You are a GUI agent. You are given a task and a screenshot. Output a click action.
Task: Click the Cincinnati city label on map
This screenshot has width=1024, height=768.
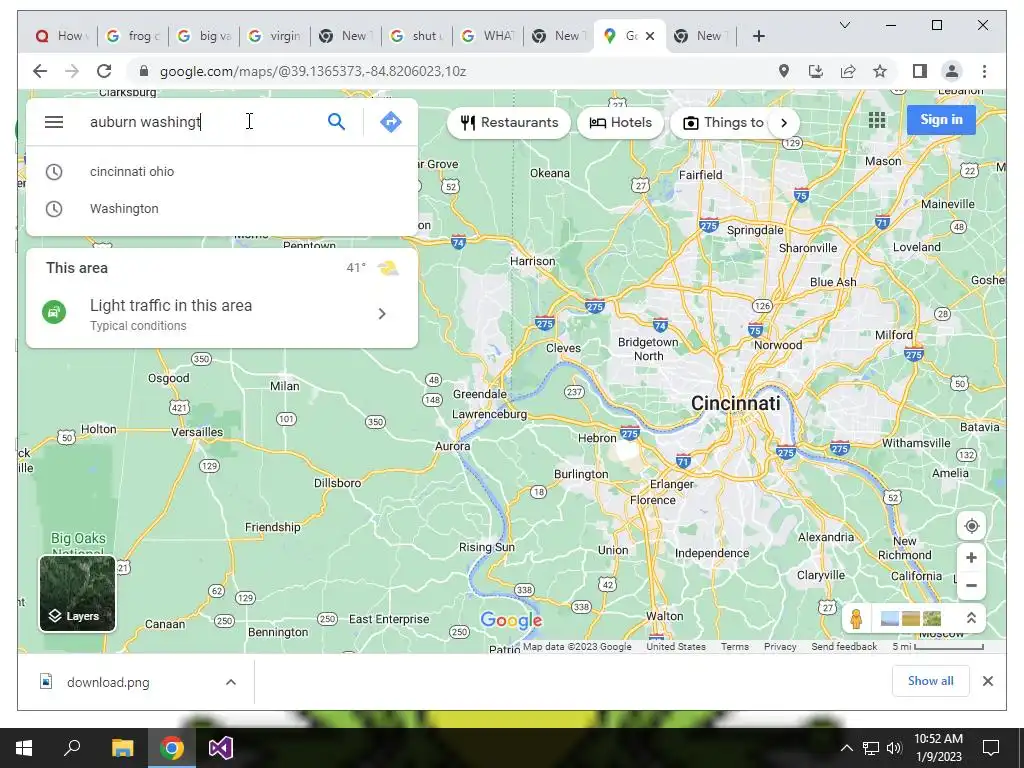(735, 404)
